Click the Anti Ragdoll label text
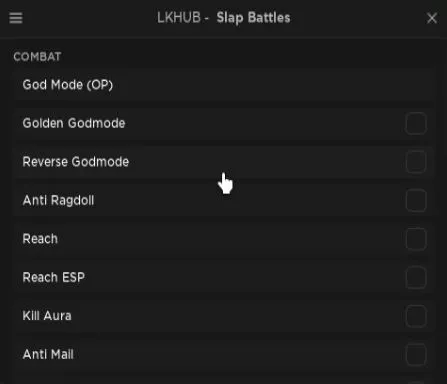Image resolution: width=447 pixels, height=384 pixels. (x=58, y=201)
